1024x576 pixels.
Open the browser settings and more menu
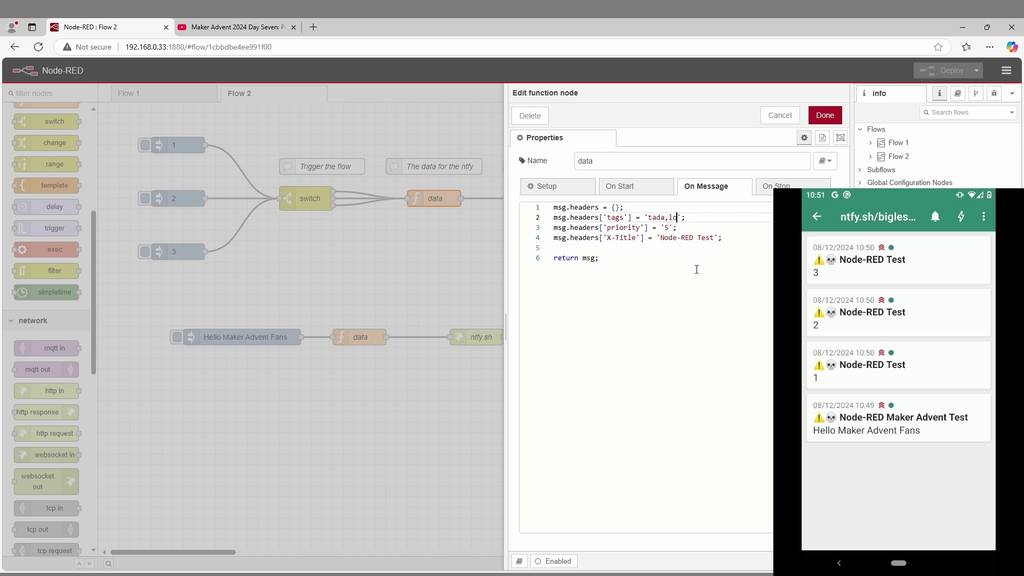989,47
